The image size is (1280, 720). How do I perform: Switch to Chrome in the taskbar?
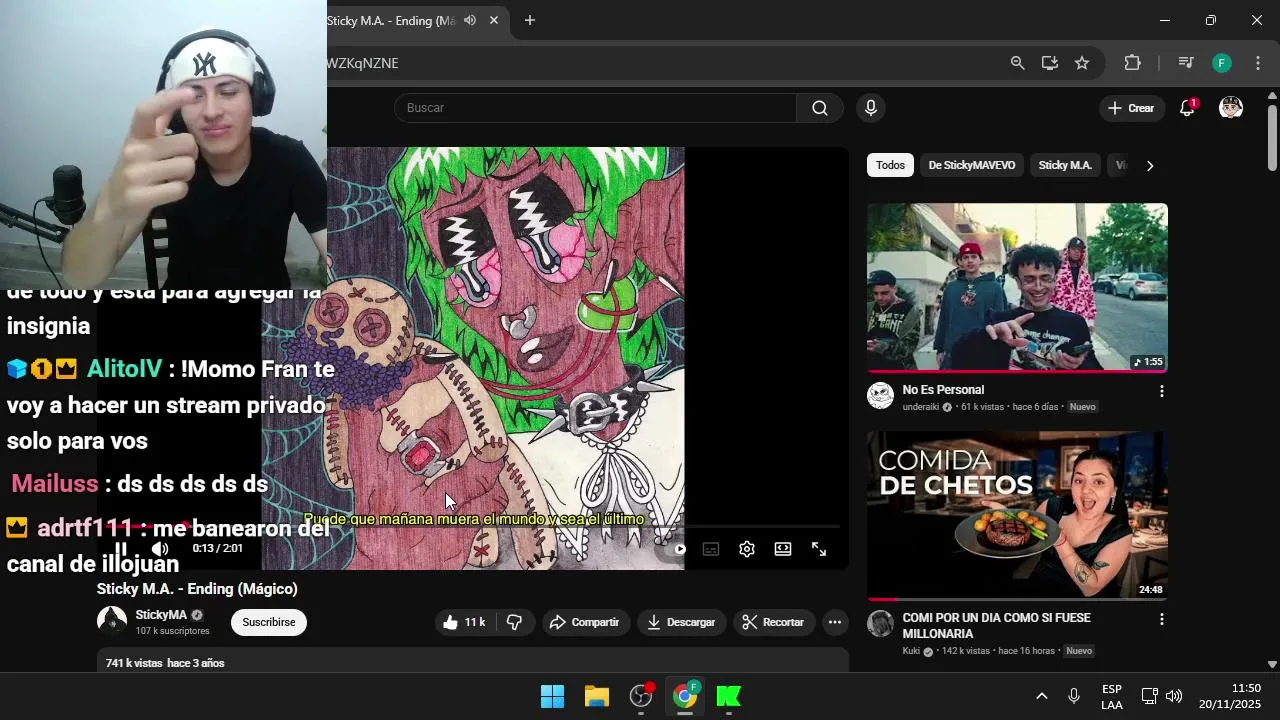point(685,696)
